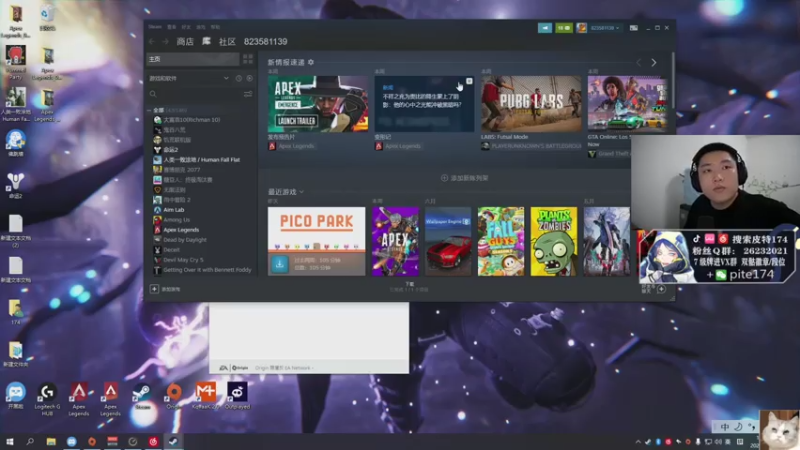Open the 下载 downloads status bar

(409, 287)
